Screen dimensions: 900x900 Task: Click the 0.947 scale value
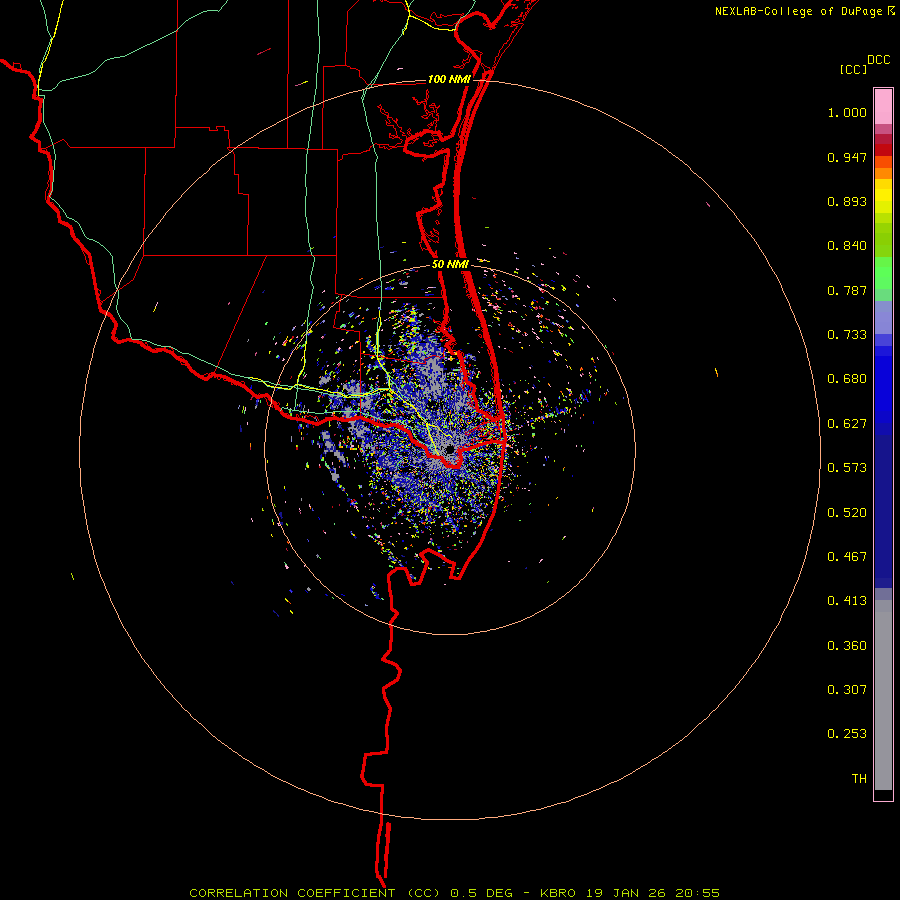pos(847,157)
